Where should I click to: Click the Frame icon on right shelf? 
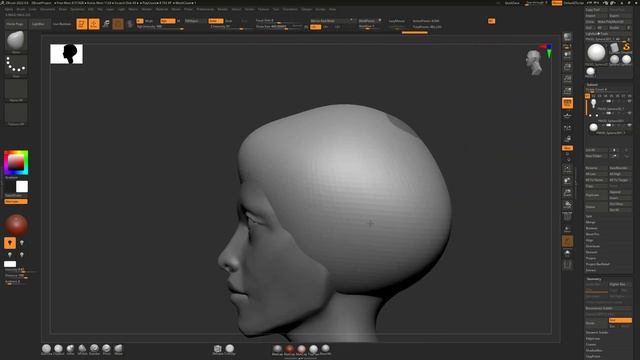[x=567, y=169]
